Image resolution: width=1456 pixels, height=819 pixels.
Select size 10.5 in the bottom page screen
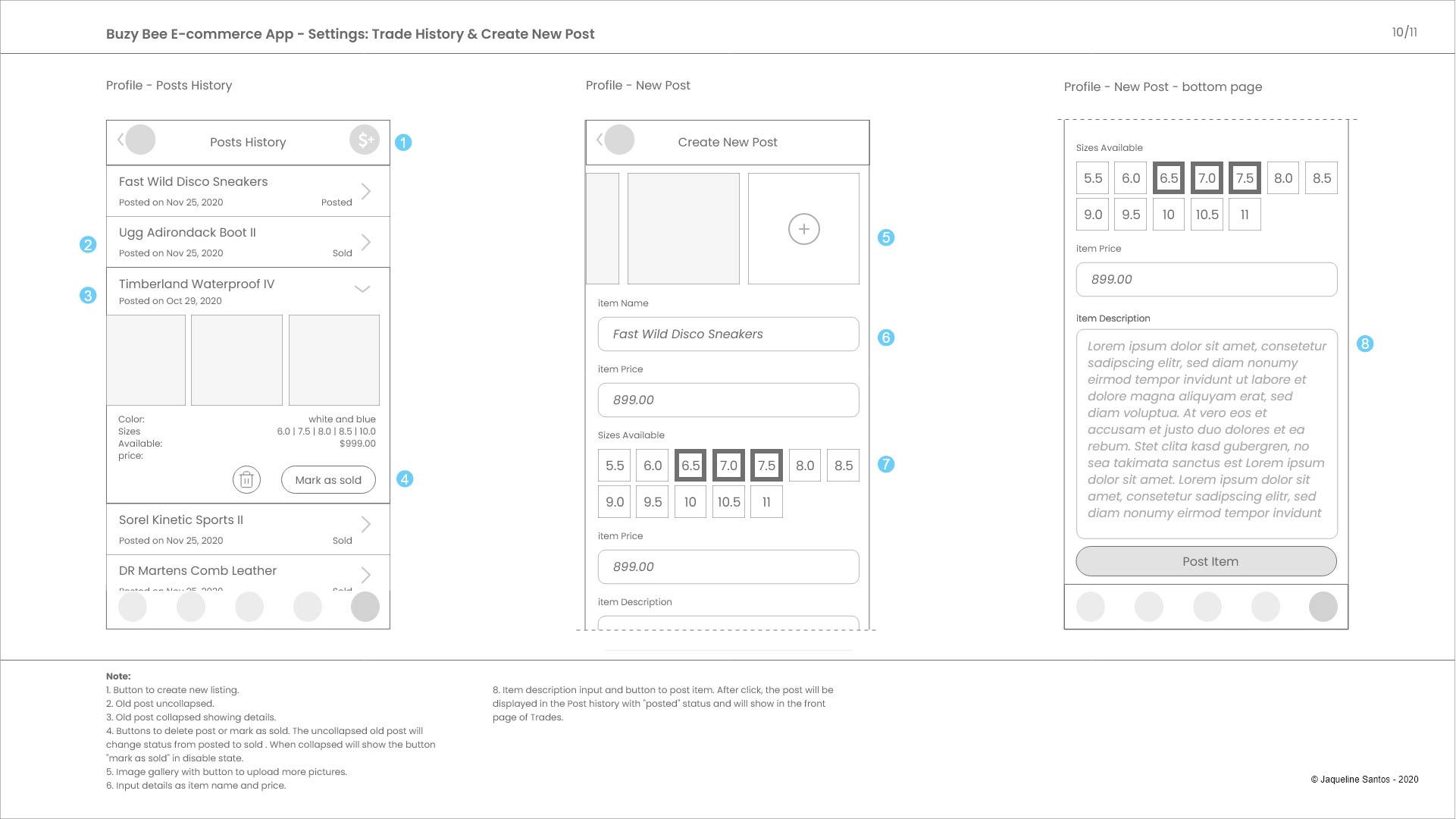pos(1207,215)
